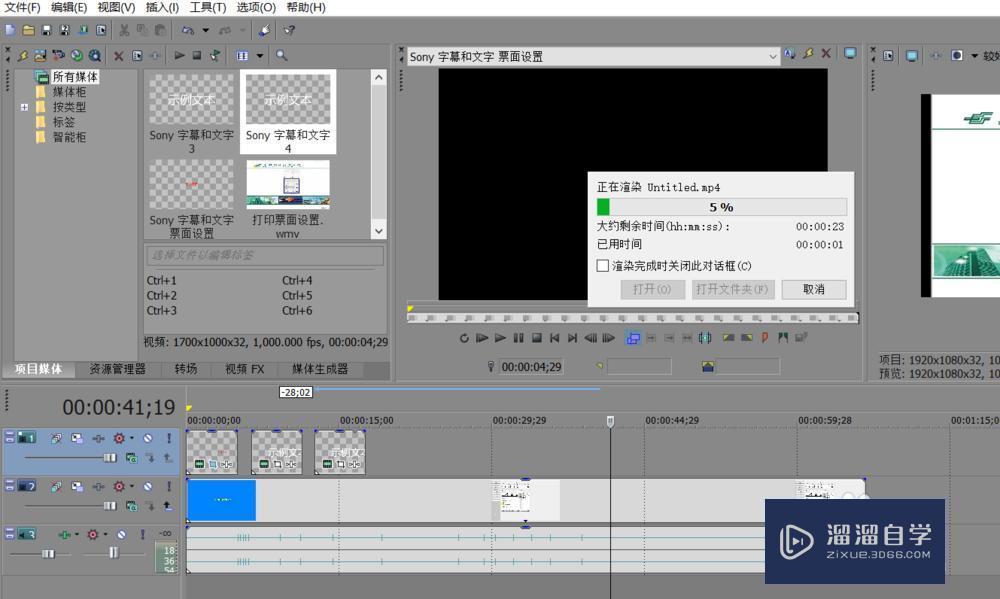Open the 插入(I) menu
The width and height of the screenshot is (1000, 599).
pos(162,8)
